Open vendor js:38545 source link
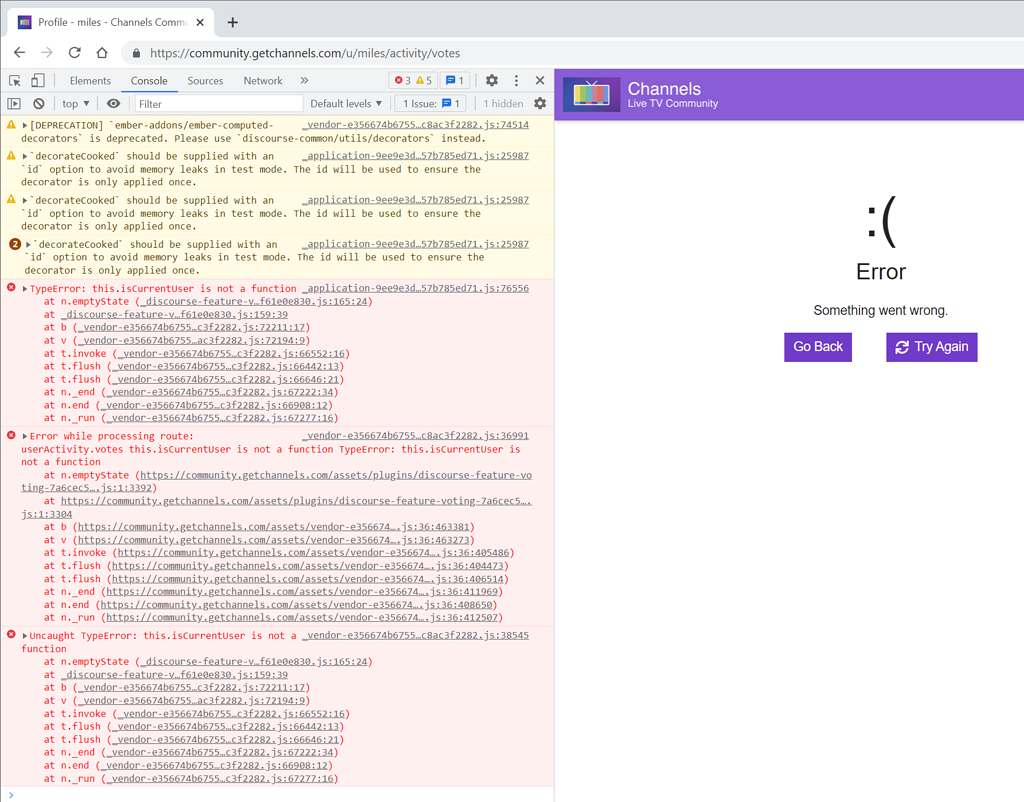 [x=415, y=635]
